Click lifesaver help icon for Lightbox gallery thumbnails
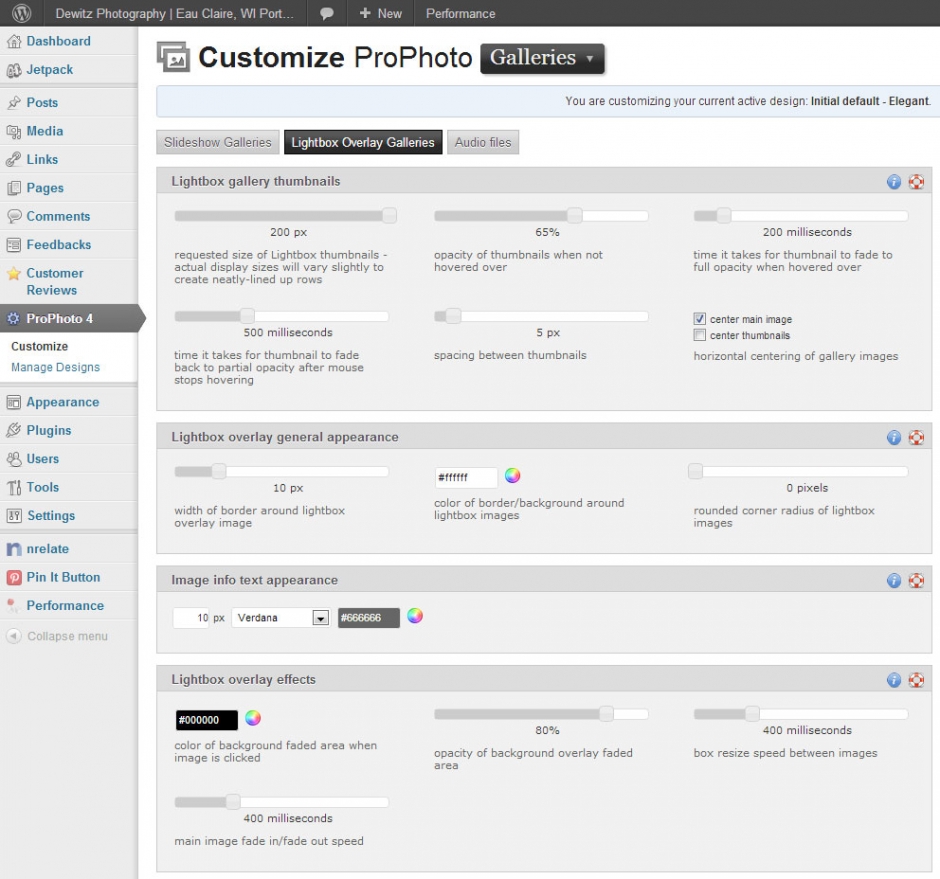 coord(916,182)
